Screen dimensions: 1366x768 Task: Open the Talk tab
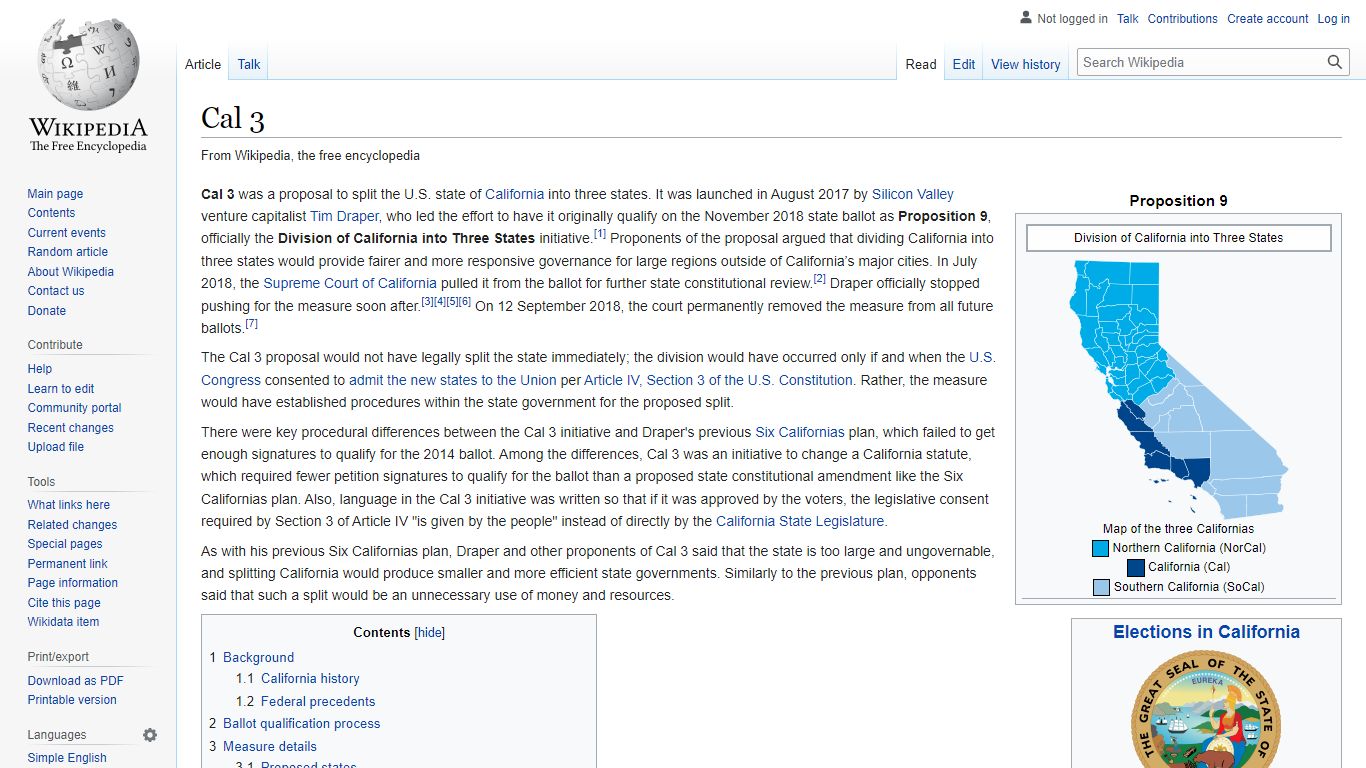pyautogui.click(x=249, y=64)
